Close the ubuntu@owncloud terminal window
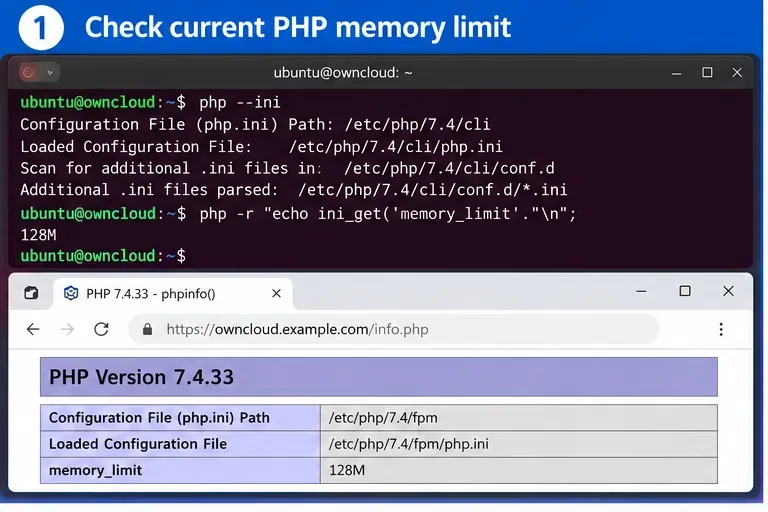 point(737,73)
